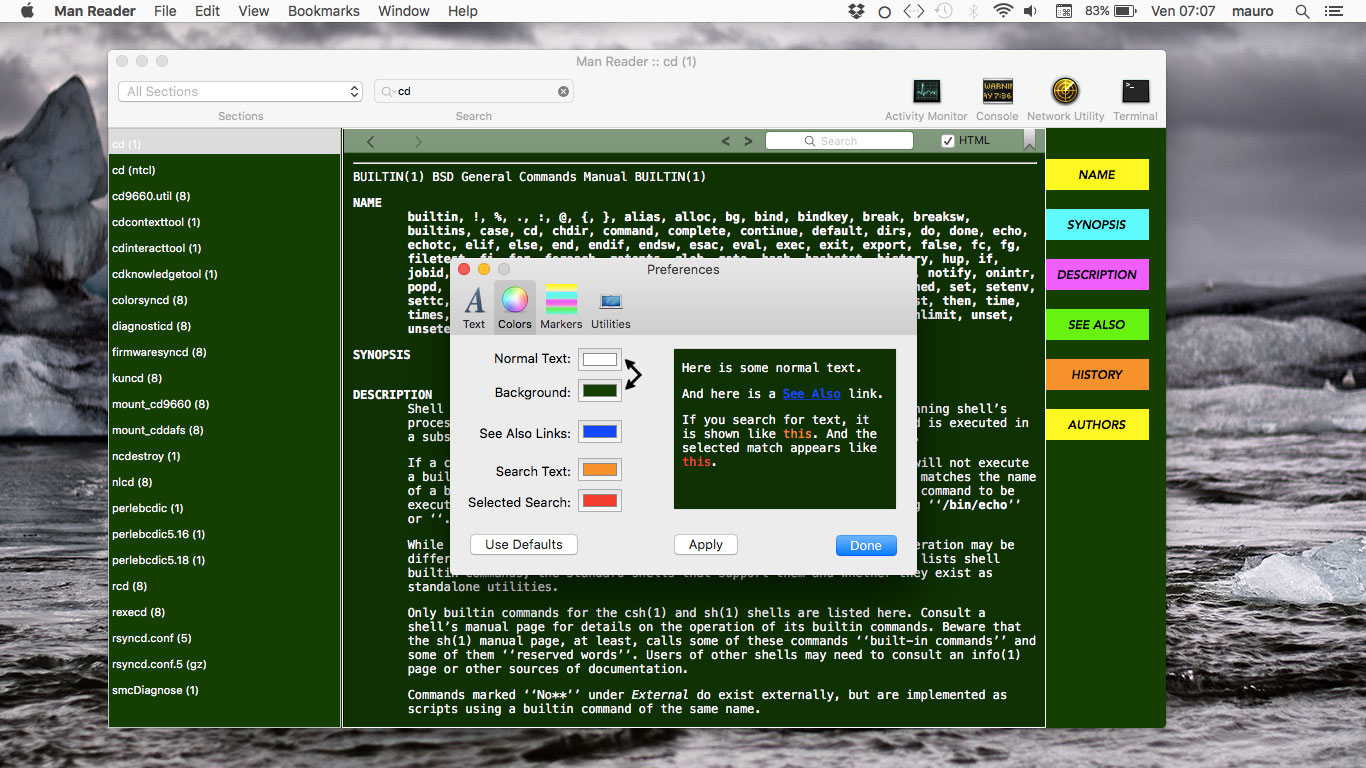Clear the cd search field
This screenshot has width=1366, height=768.
(x=563, y=91)
